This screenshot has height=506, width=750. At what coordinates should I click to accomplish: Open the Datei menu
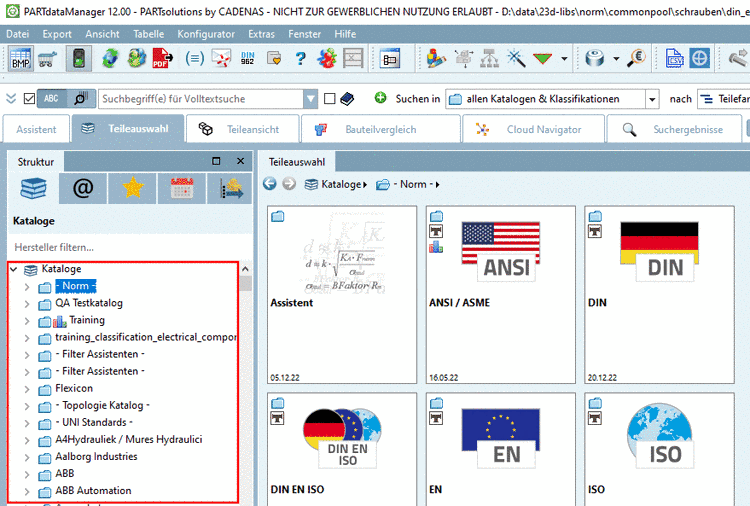pyautogui.click(x=18, y=34)
